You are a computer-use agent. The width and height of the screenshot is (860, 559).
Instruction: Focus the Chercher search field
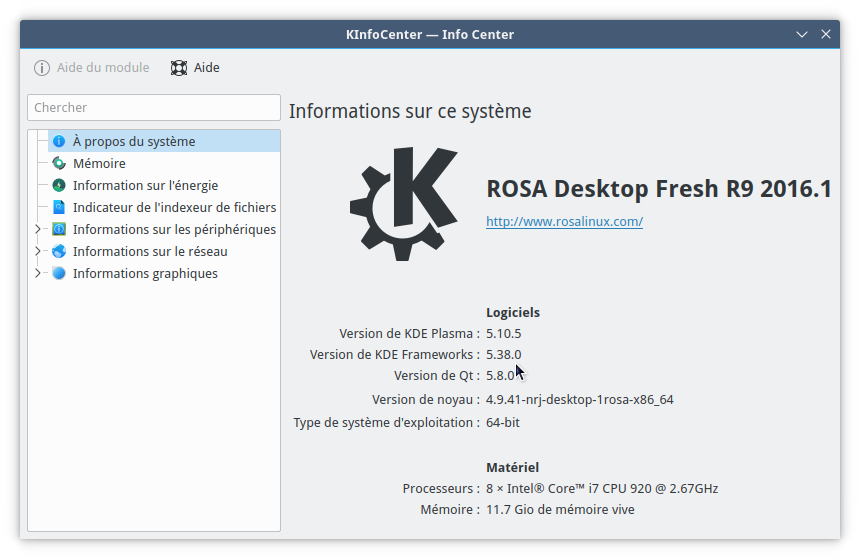[154, 108]
